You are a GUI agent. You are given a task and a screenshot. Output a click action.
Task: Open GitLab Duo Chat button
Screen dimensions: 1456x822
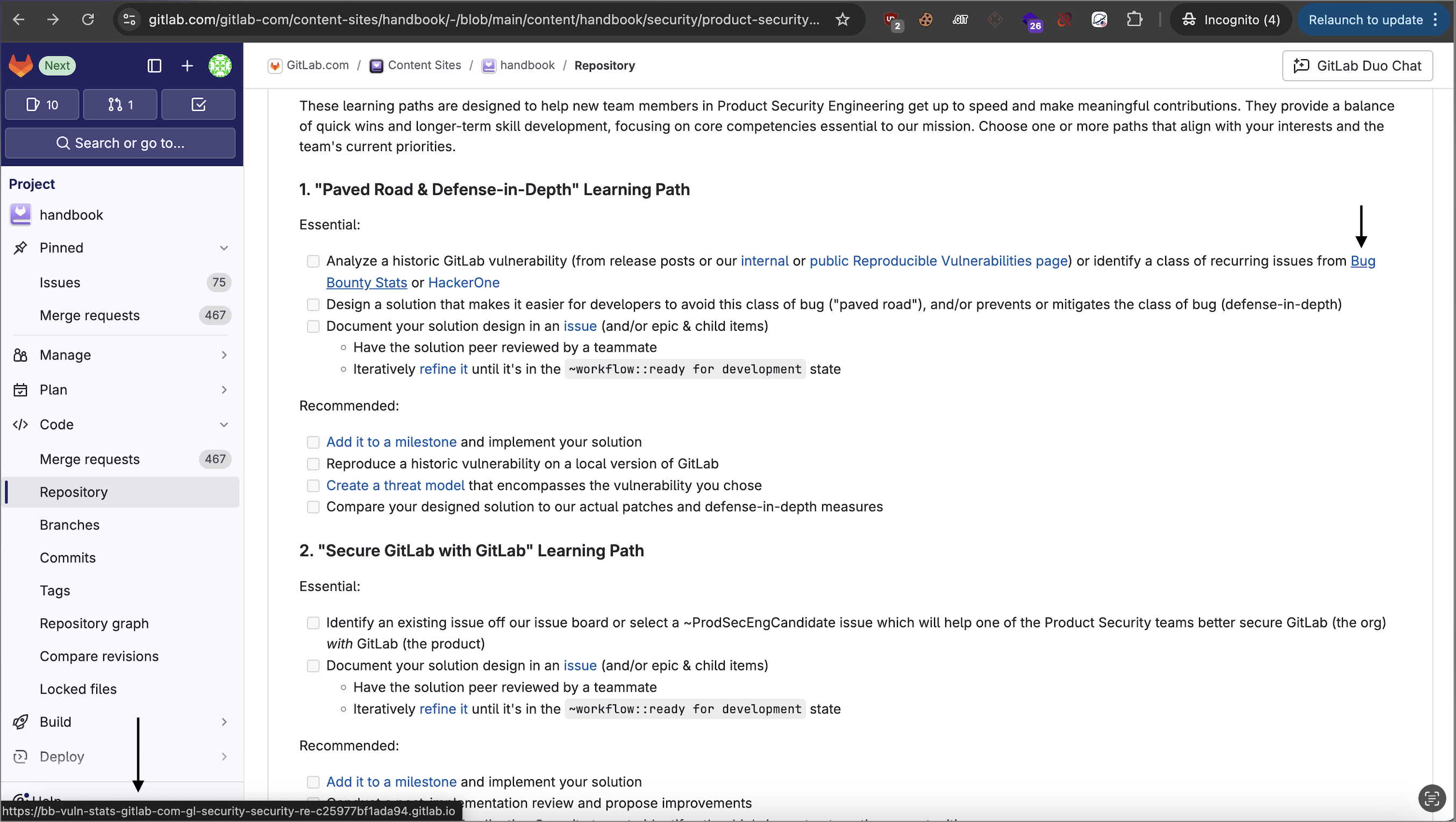pos(1357,66)
